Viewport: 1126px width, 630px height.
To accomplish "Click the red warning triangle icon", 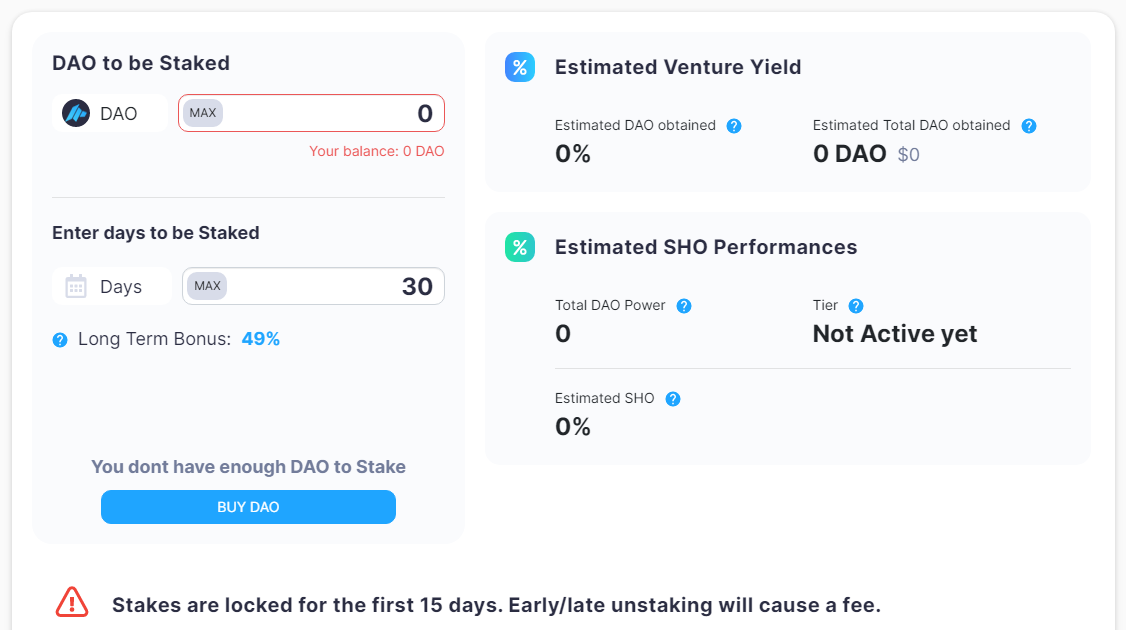I will [x=72, y=601].
